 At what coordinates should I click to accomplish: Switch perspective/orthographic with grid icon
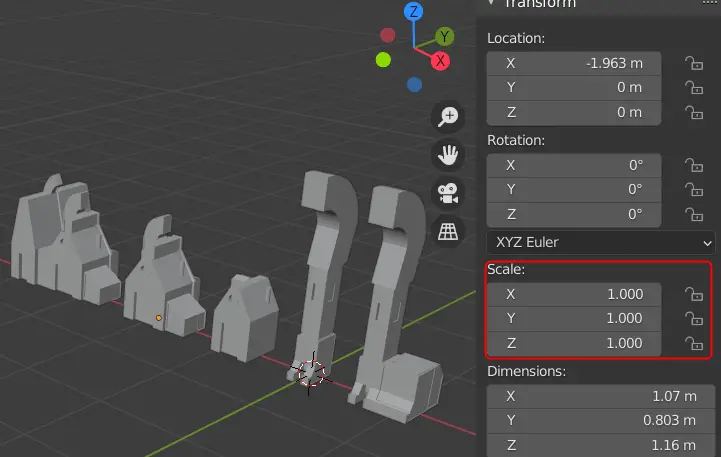pos(448,231)
